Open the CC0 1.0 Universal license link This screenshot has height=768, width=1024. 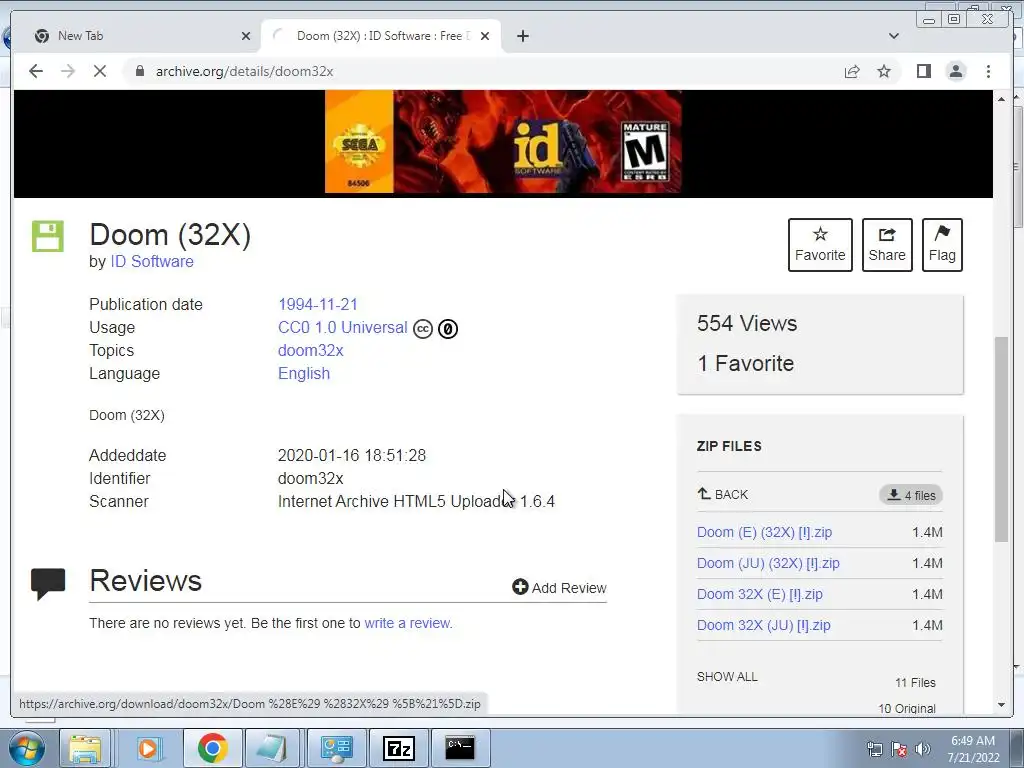pos(343,327)
